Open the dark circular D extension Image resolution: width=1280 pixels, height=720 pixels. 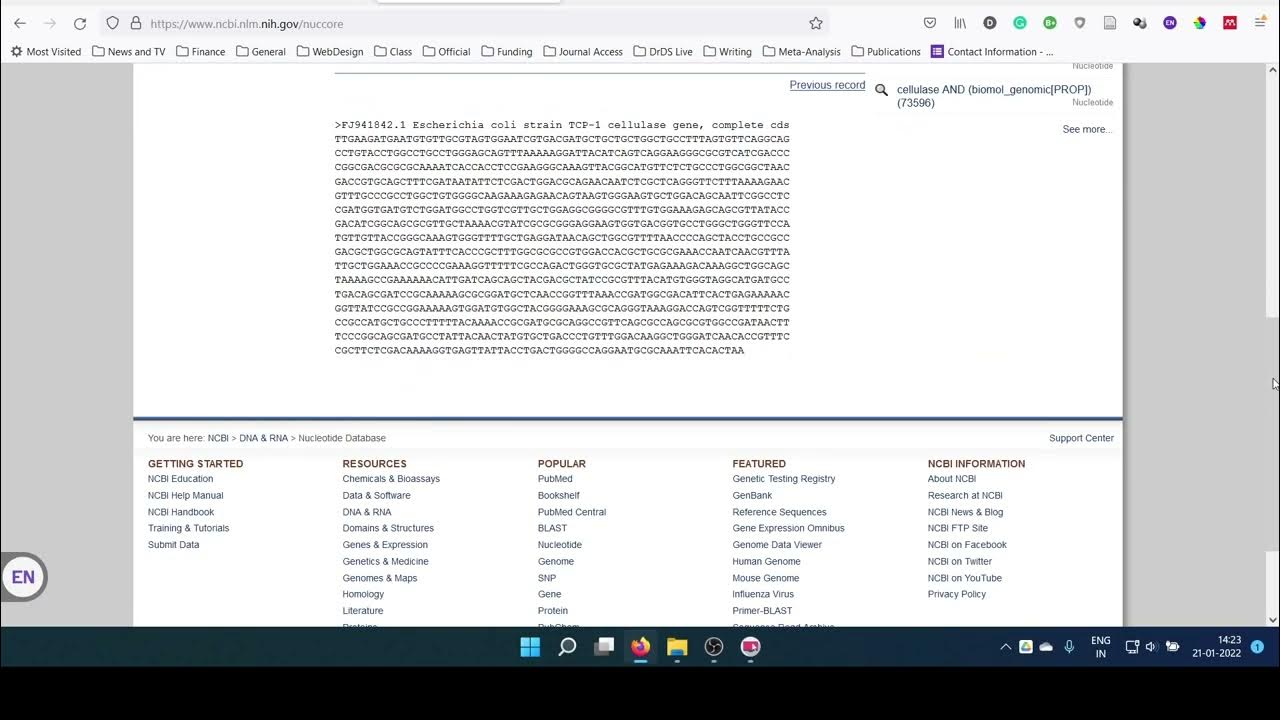point(990,23)
